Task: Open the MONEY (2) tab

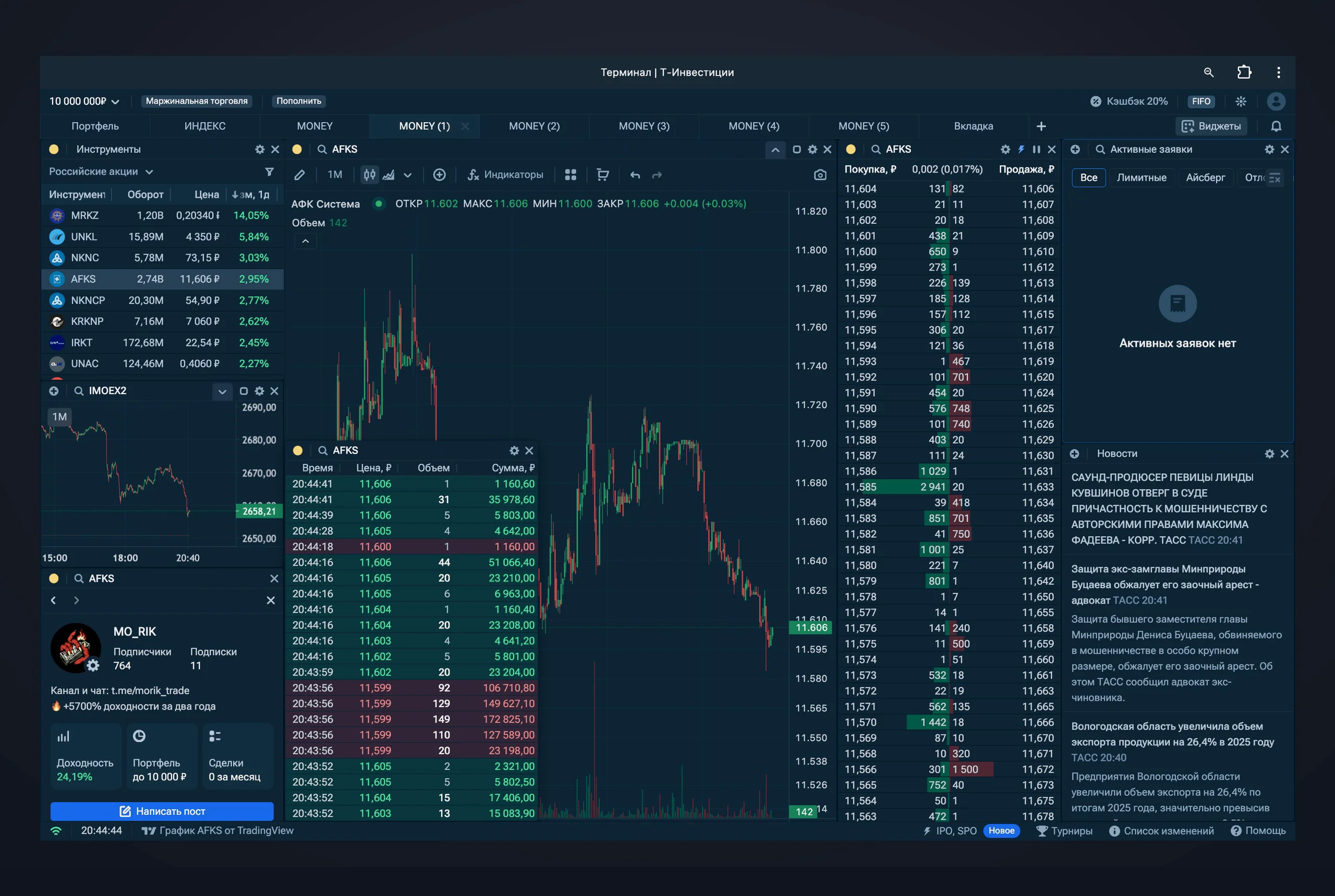Action: click(534, 126)
